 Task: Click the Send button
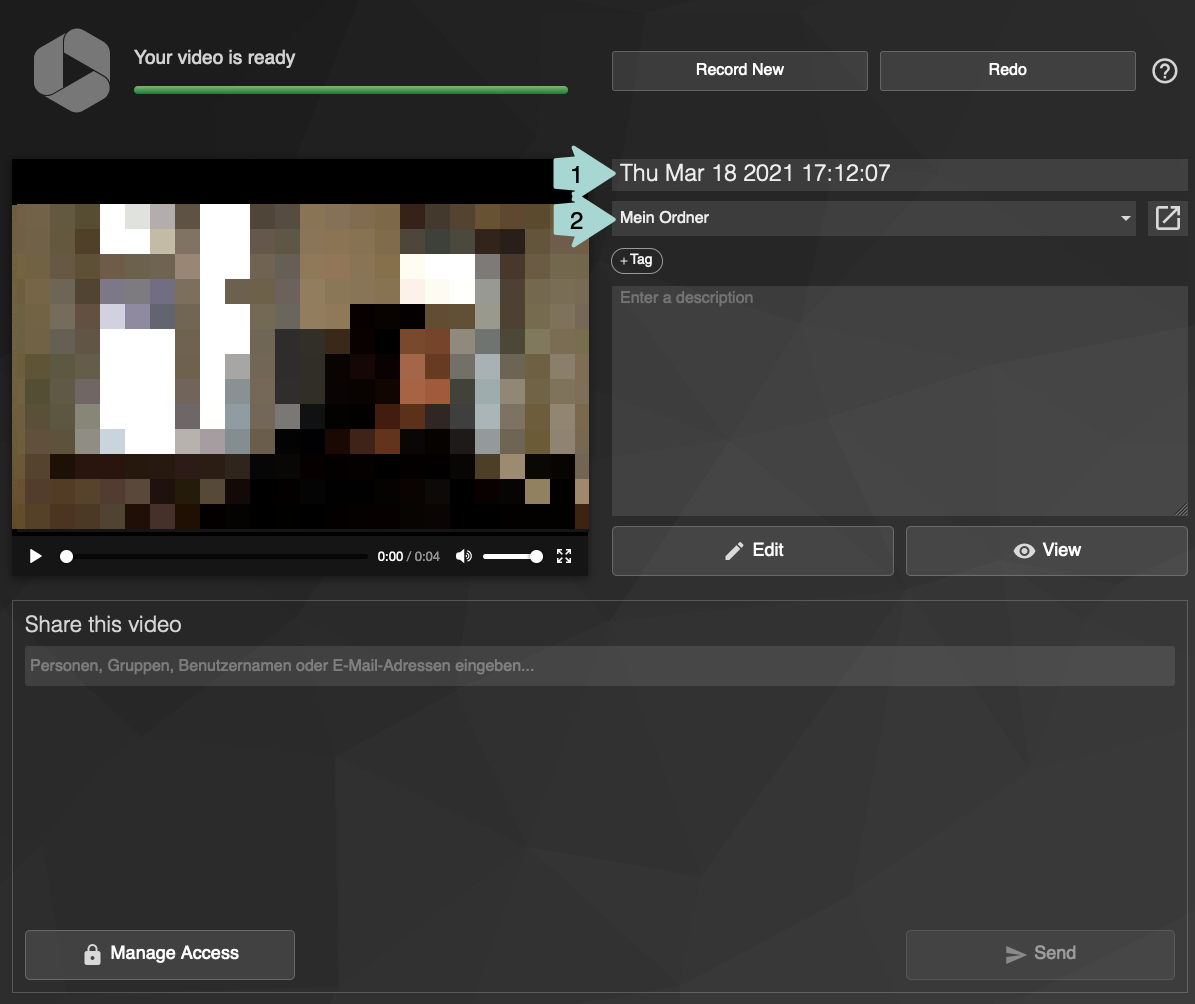[x=1039, y=954]
